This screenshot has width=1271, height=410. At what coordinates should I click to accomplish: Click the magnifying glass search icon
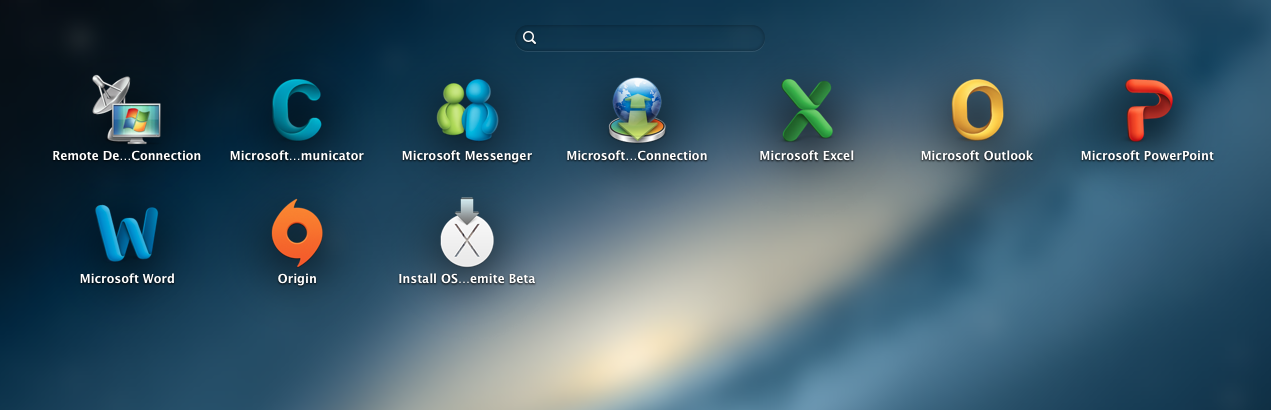pyautogui.click(x=530, y=38)
